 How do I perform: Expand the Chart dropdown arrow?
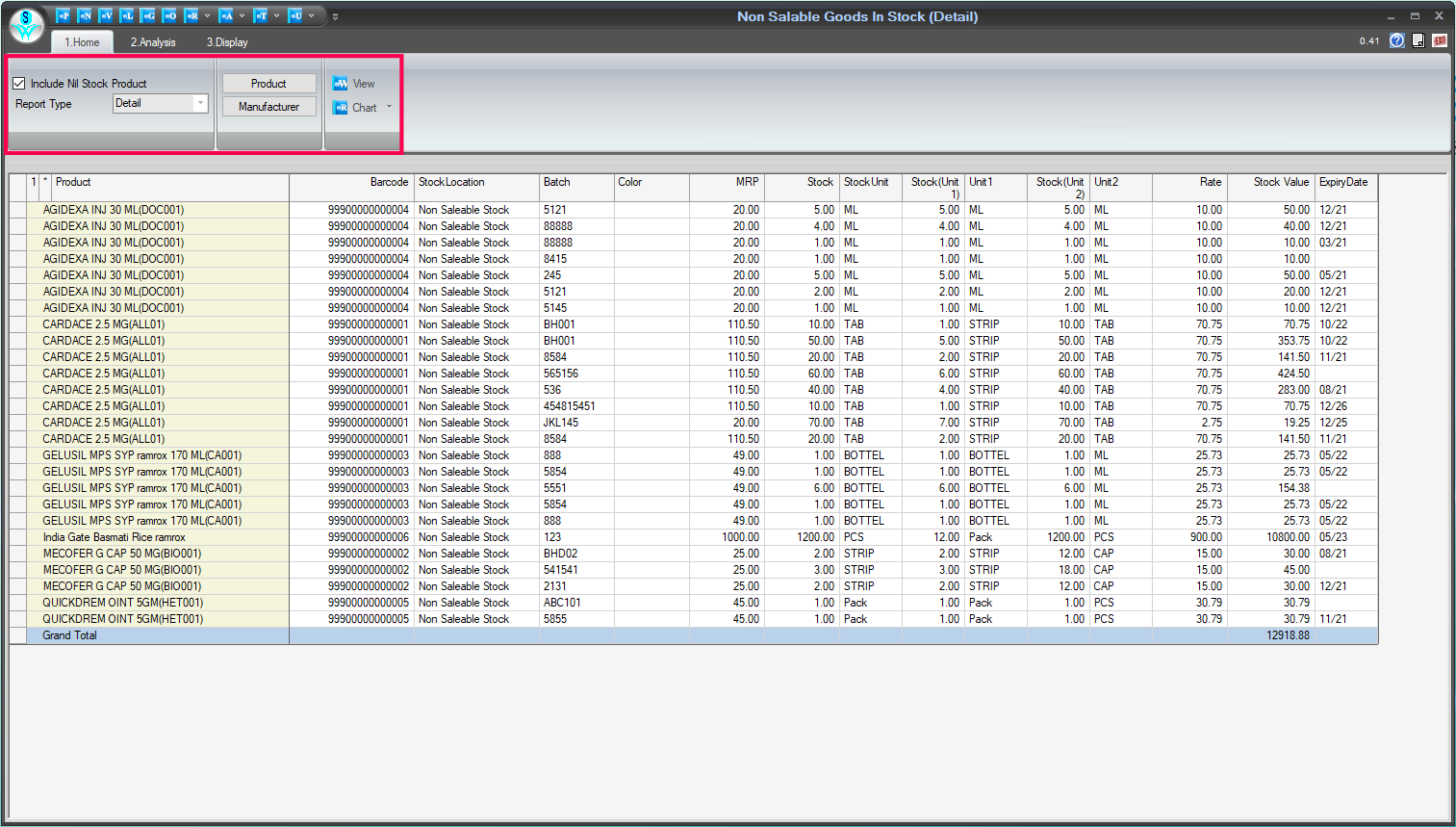[x=389, y=107]
